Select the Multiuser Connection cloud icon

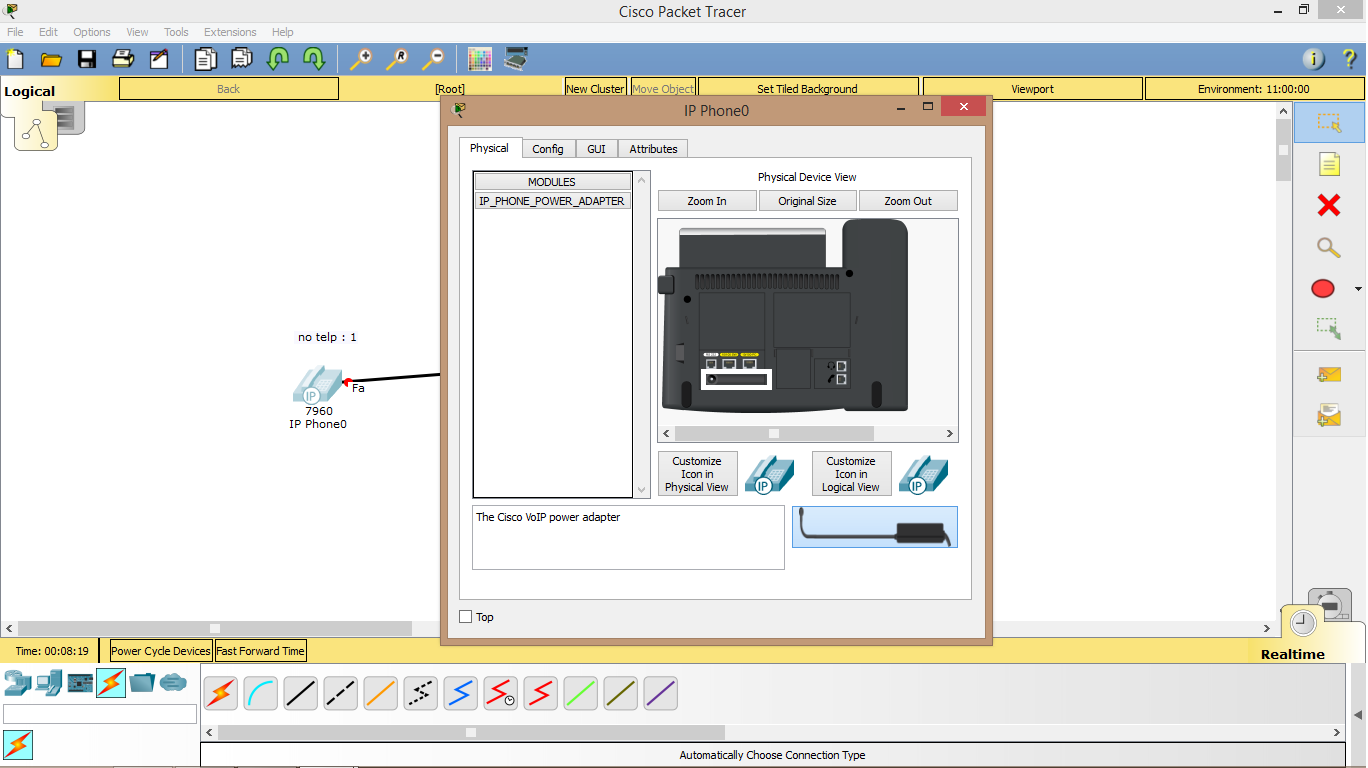point(173,683)
